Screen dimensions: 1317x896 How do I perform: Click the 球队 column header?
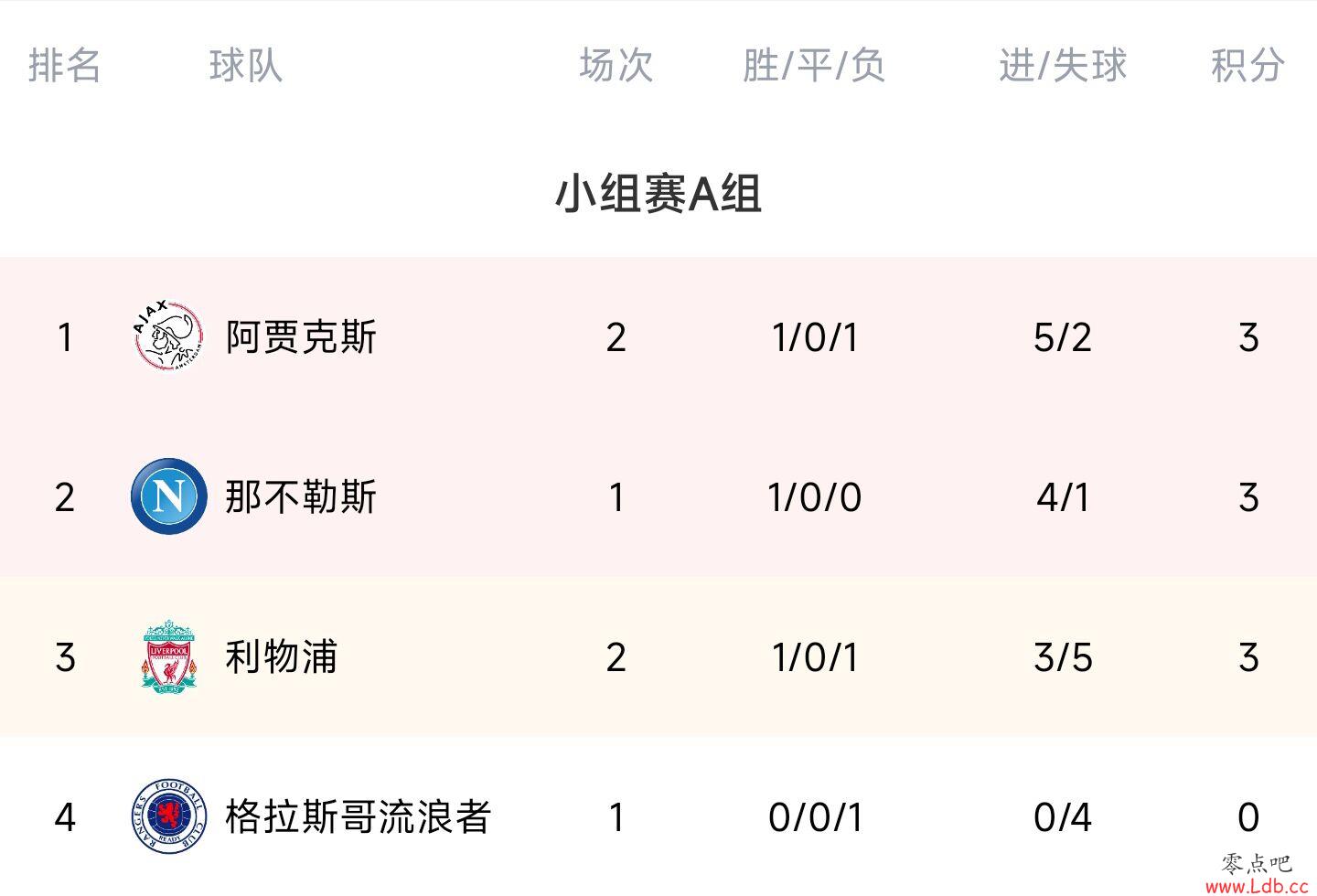click(245, 65)
